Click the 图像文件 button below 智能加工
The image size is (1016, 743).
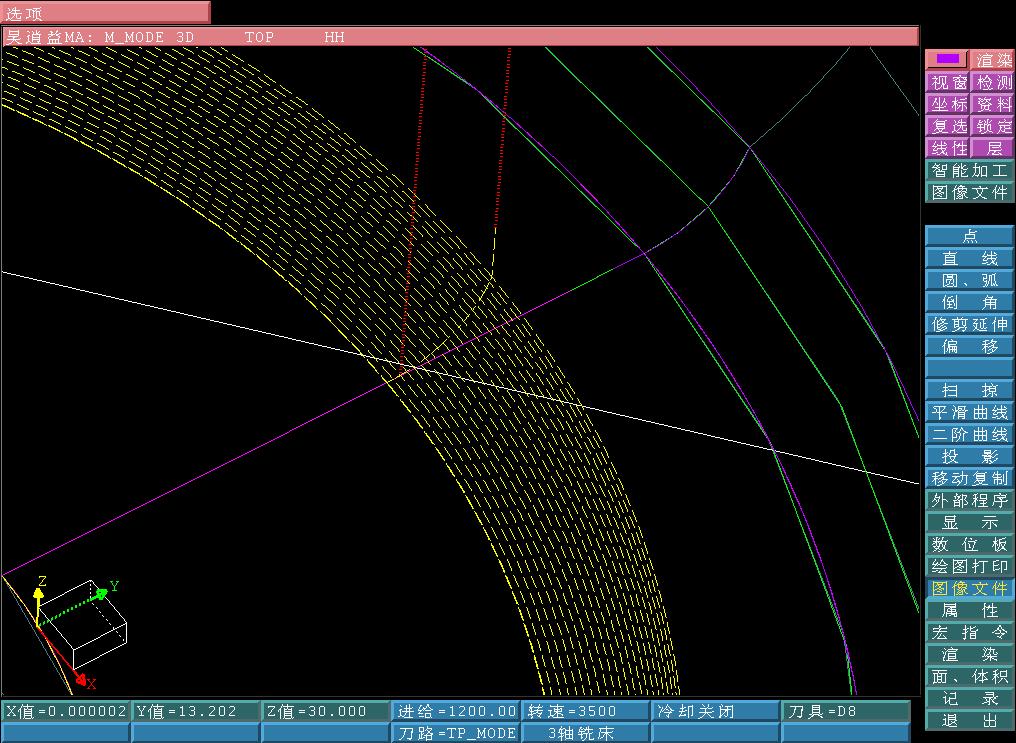969,192
